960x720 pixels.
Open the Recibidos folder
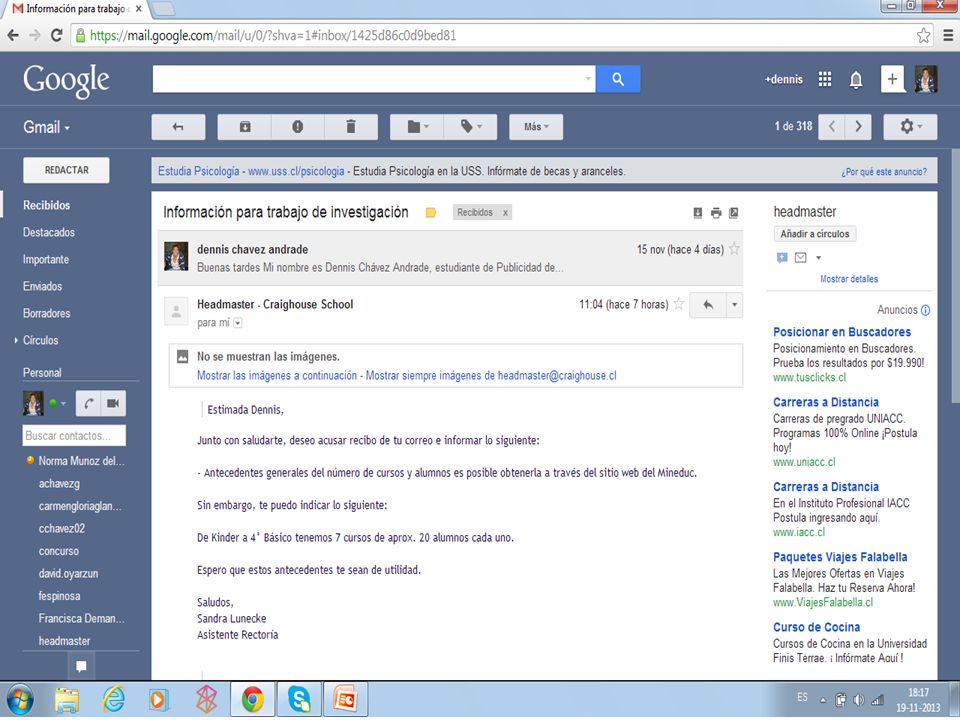47,205
